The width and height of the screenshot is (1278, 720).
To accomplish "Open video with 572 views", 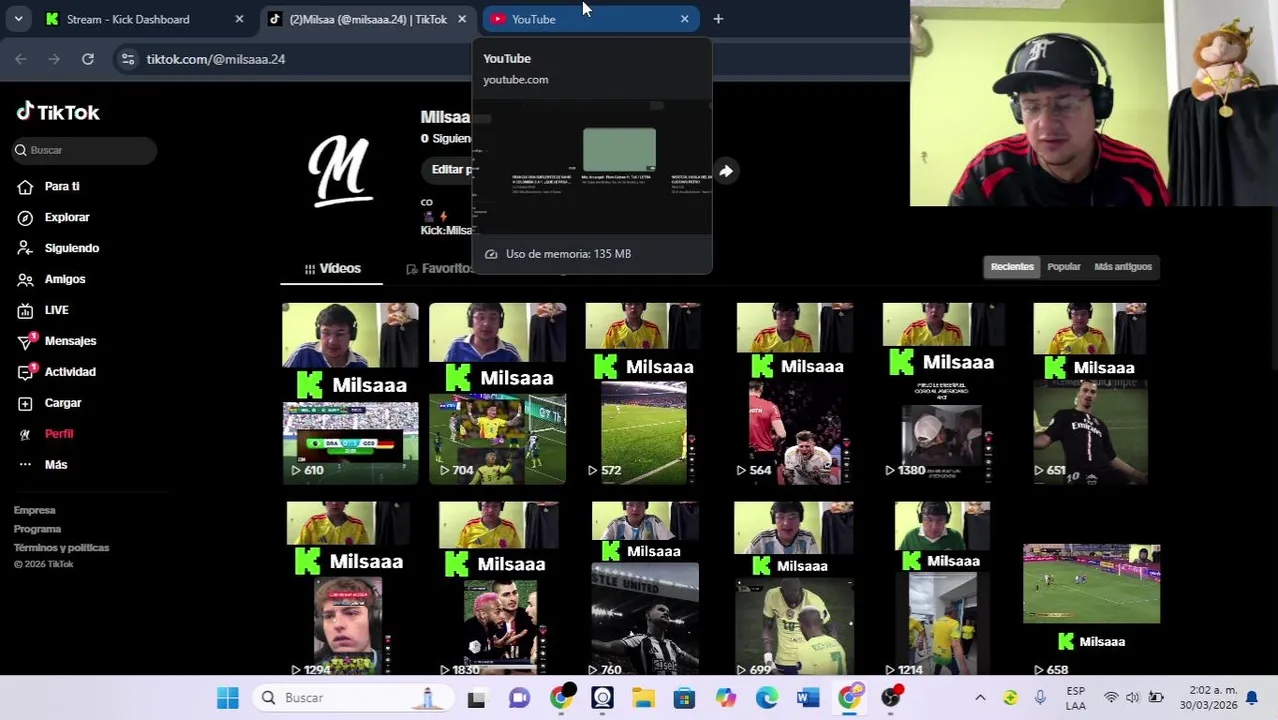I will [x=644, y=394].
